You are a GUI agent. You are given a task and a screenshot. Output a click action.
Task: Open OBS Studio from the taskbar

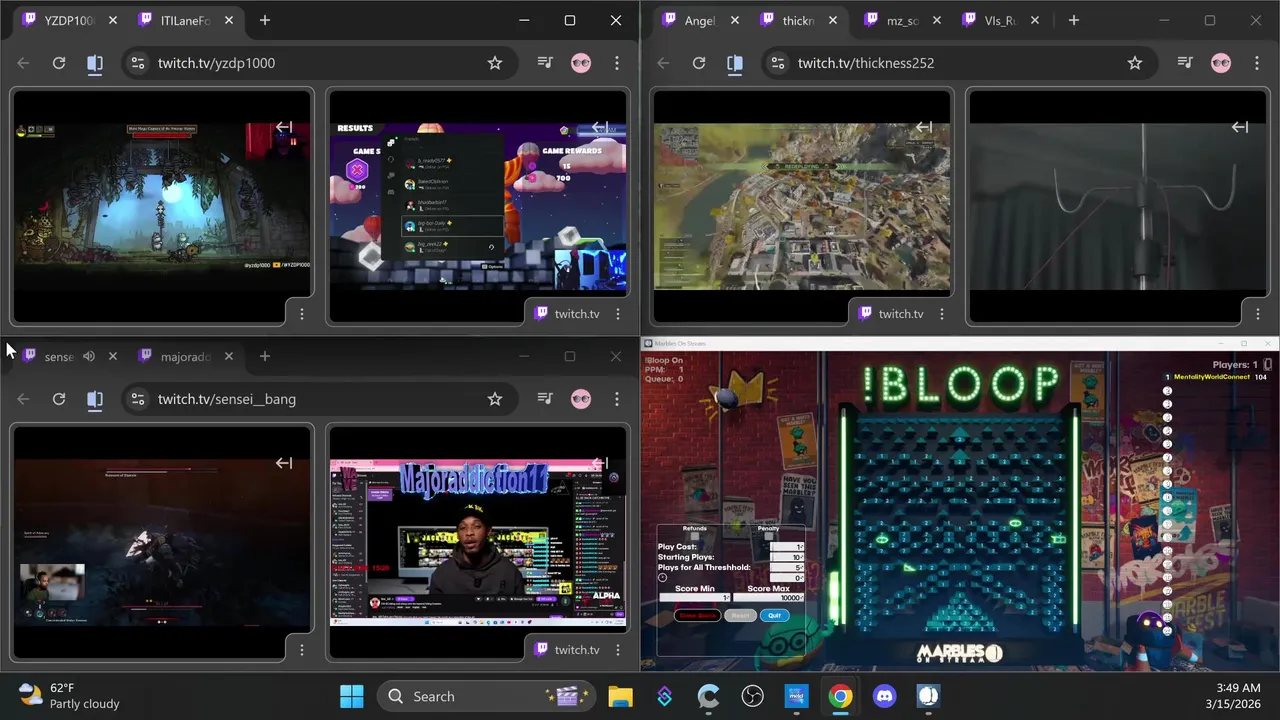point(753,696)
